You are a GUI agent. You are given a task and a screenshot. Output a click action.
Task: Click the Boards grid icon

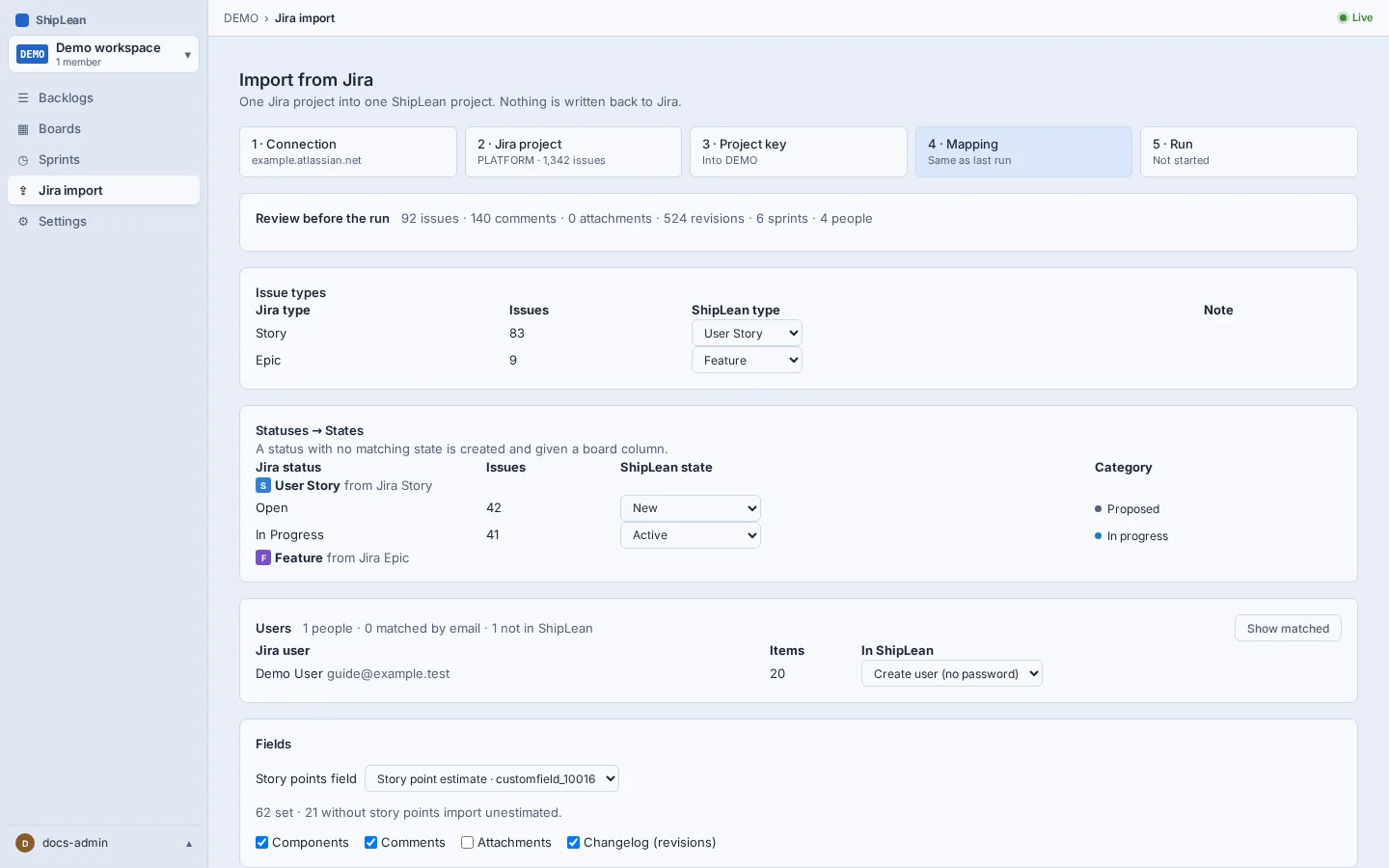pyautogui.click(x=23, y=129)
